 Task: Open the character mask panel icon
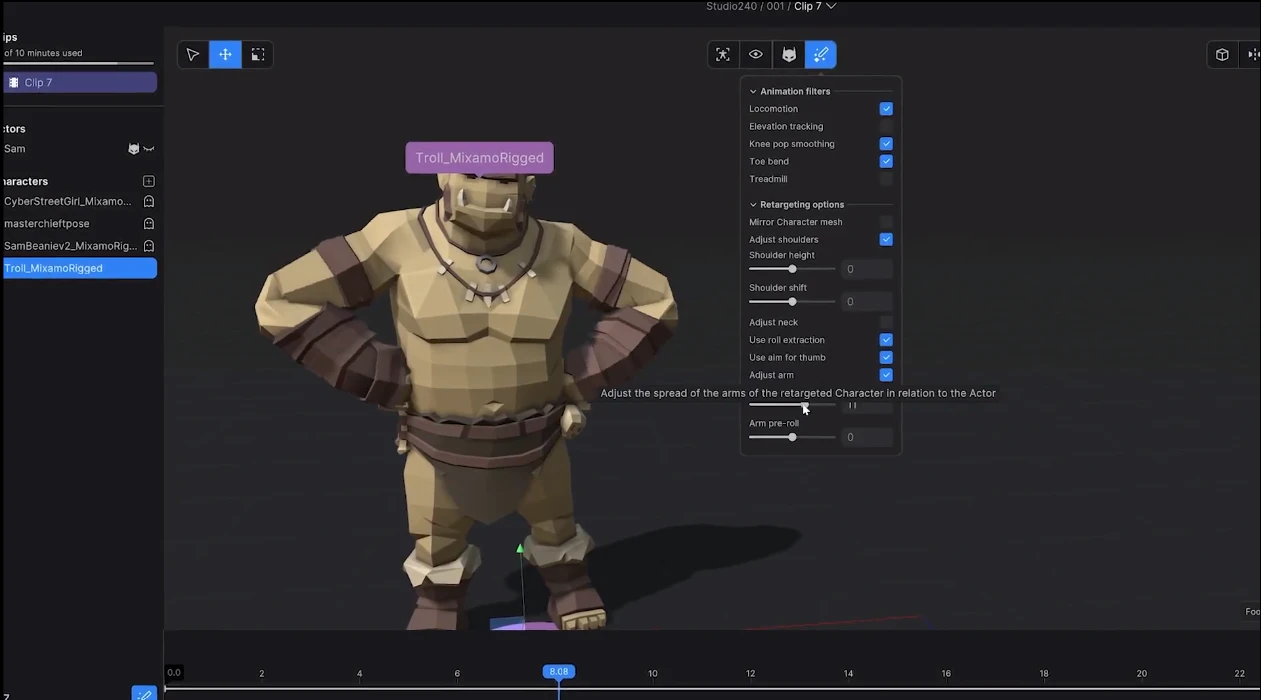coord(788,54)
